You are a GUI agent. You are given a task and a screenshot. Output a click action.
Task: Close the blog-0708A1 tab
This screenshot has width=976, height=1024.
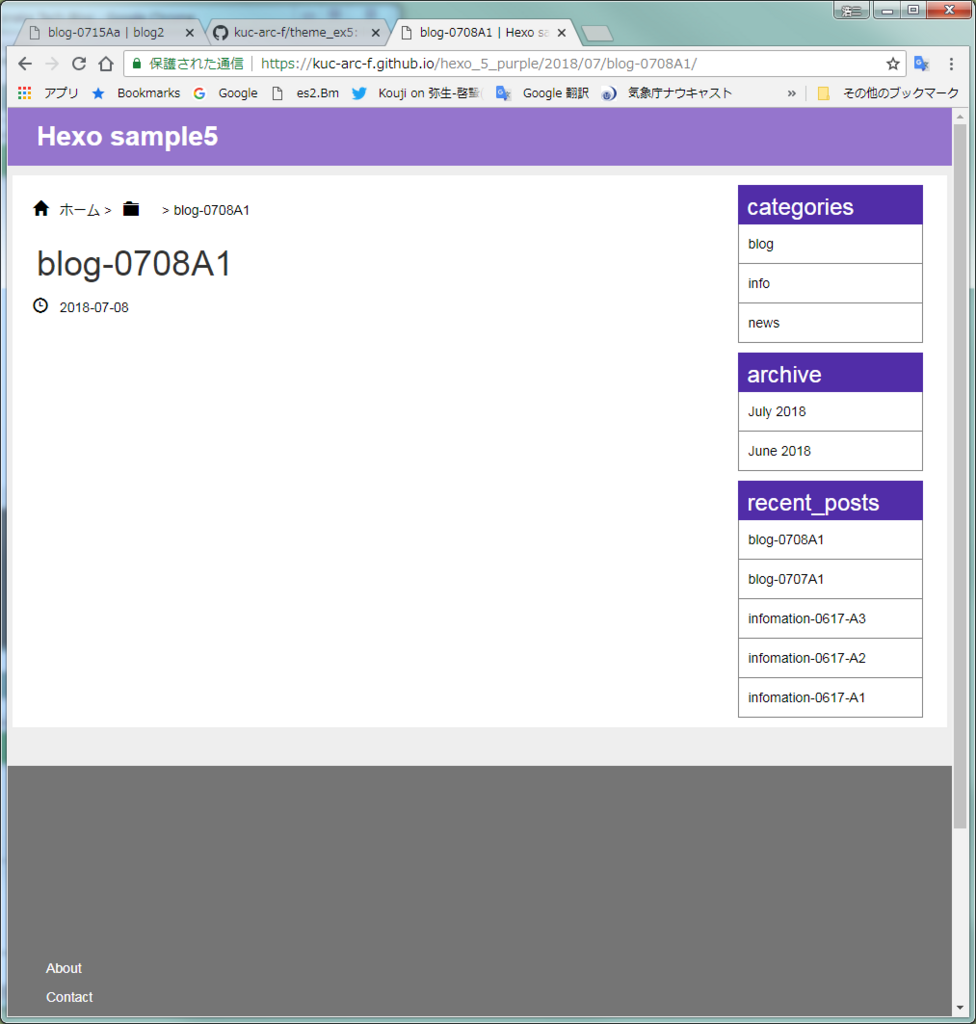coord(561,33)
